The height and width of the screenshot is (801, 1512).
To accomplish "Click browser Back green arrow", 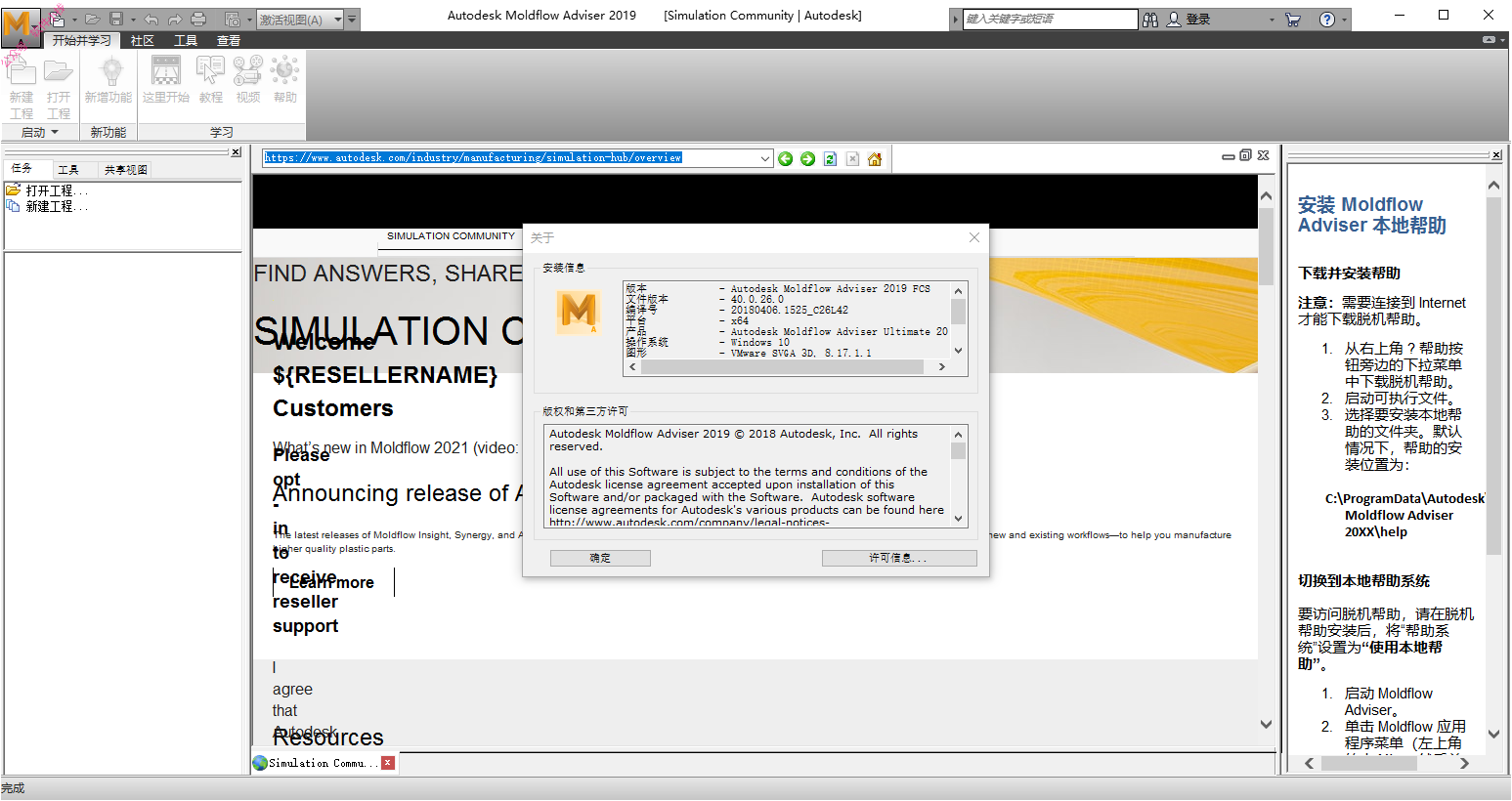I will click(x=786, y=159).
